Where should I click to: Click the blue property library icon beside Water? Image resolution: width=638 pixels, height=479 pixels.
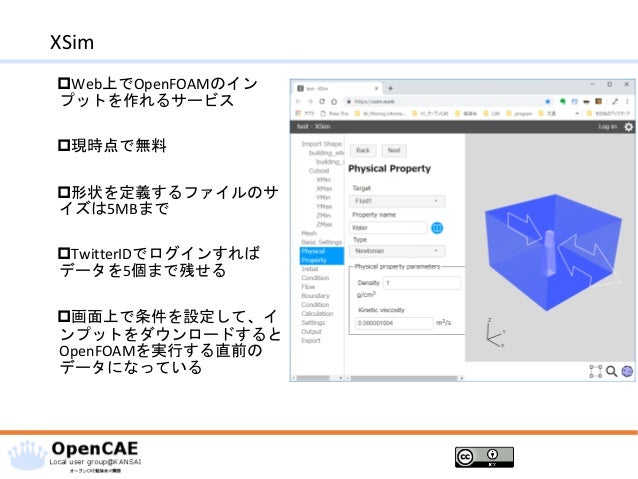coord(437,228)
